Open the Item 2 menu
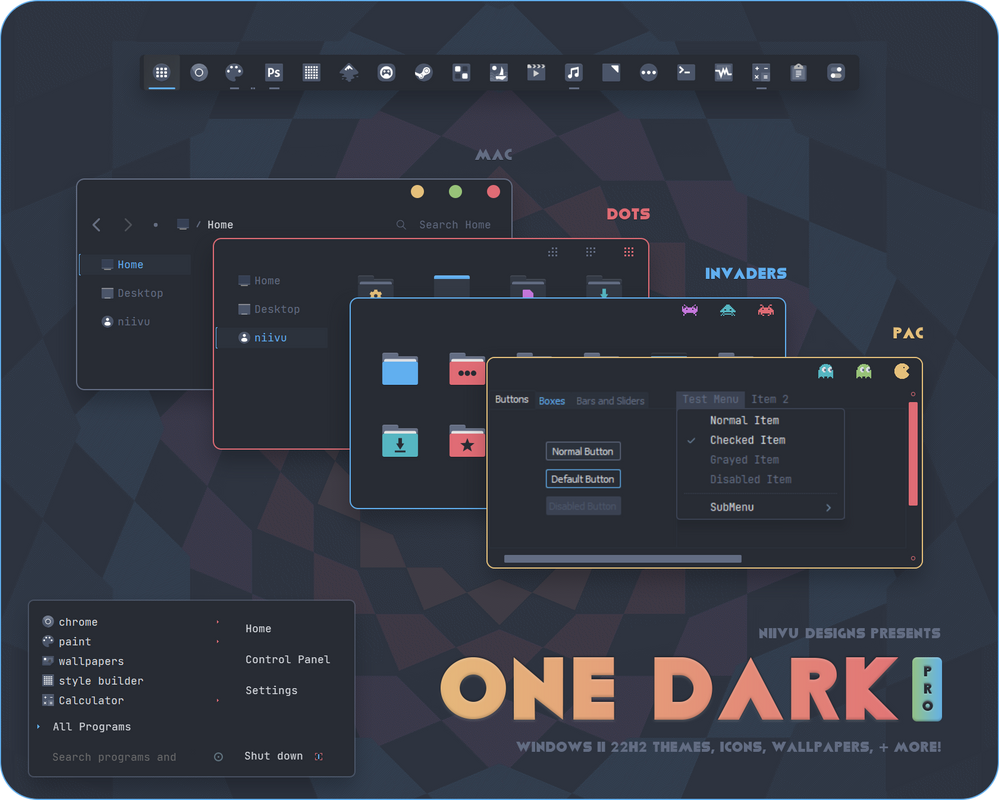 click(x=770, y=399)
